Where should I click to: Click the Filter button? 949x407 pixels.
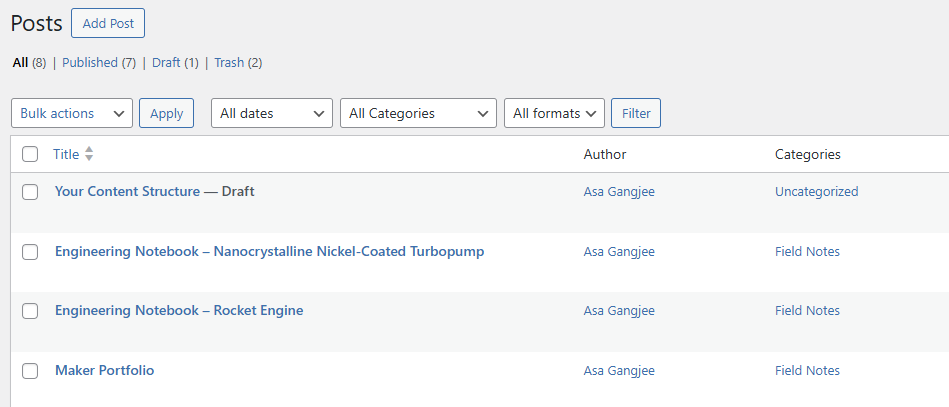click(x=636, y=113)
